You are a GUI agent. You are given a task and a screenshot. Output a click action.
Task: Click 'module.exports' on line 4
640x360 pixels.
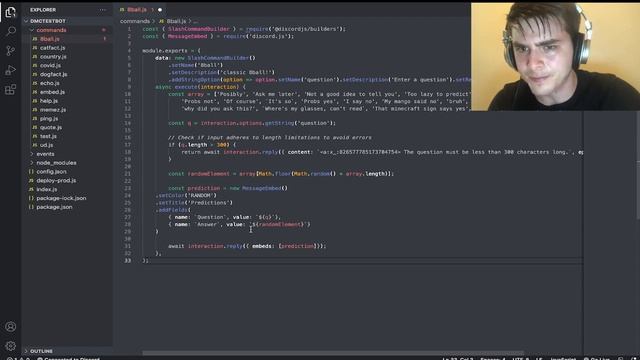(x=165, y=51)
